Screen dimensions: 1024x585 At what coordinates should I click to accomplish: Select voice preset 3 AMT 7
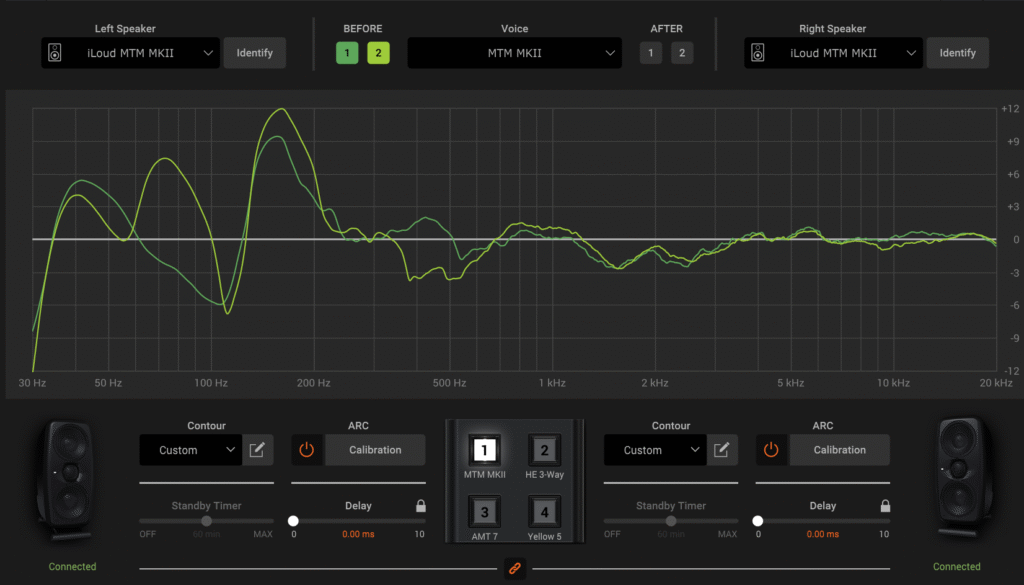coord(484,512)
